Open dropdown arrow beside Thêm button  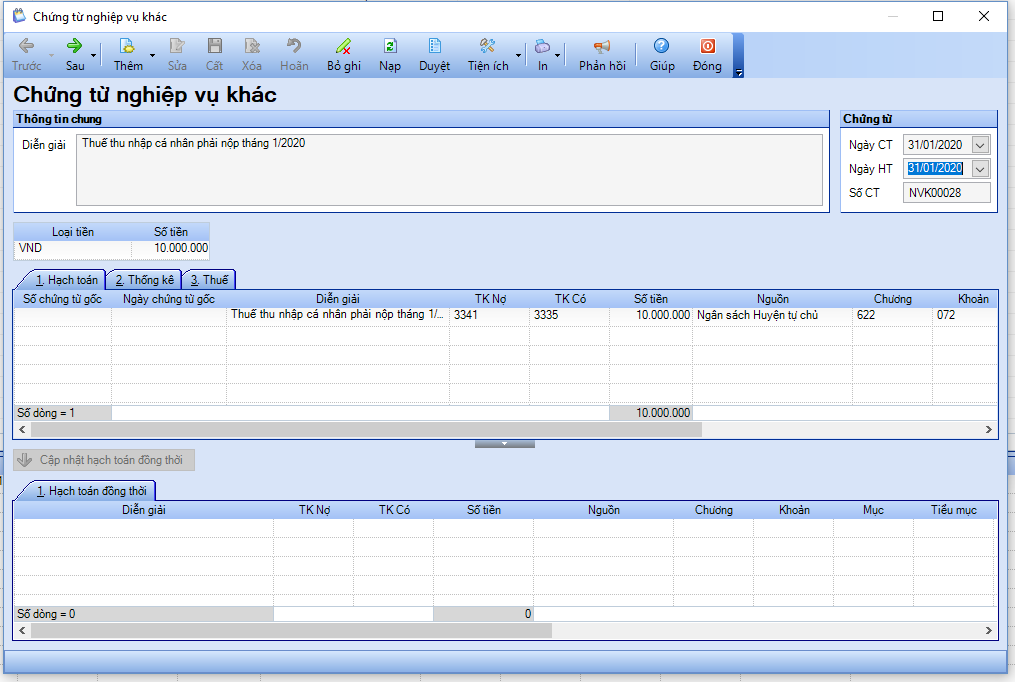[x=152, y=56]
